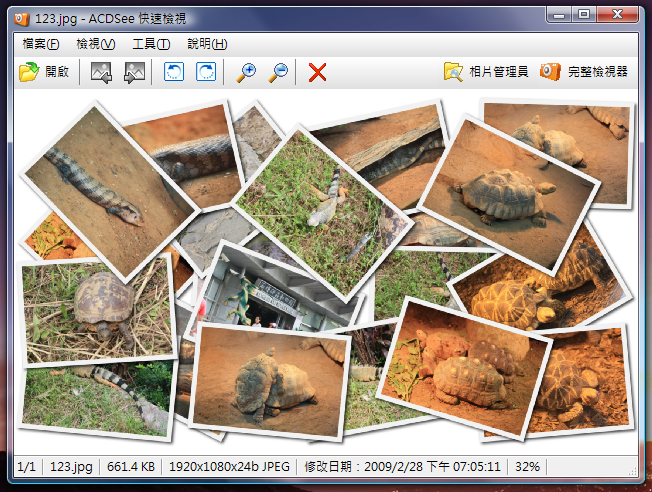Open the 檔案 menu
Viewport: 652px width, 492px height.
(x=40, y=44)
